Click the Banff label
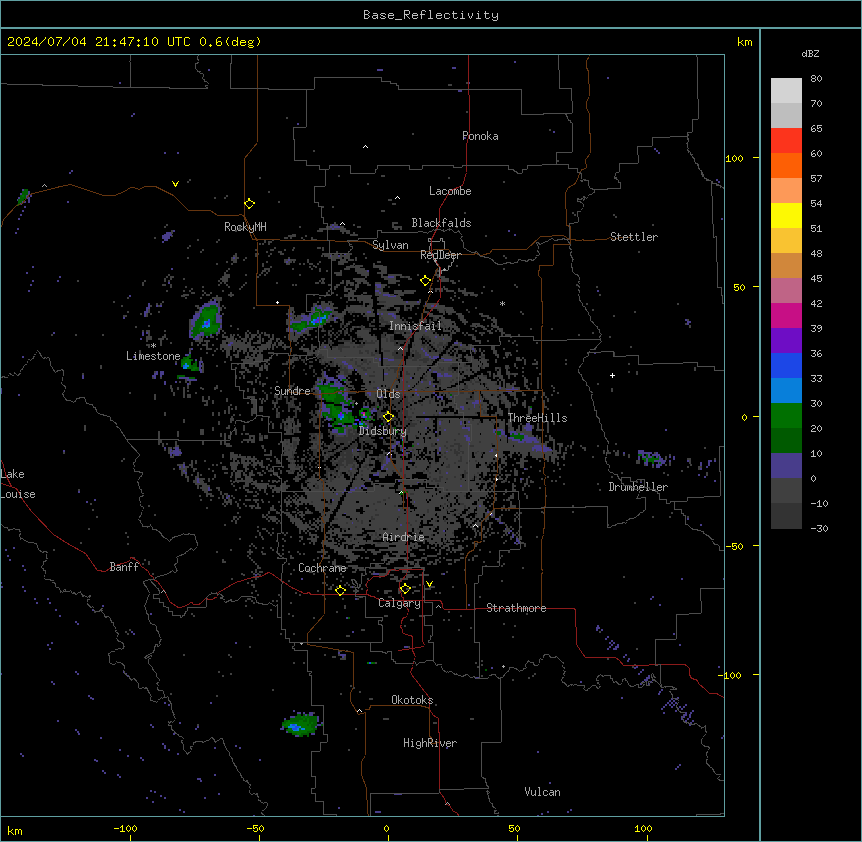 coord(124,567)
